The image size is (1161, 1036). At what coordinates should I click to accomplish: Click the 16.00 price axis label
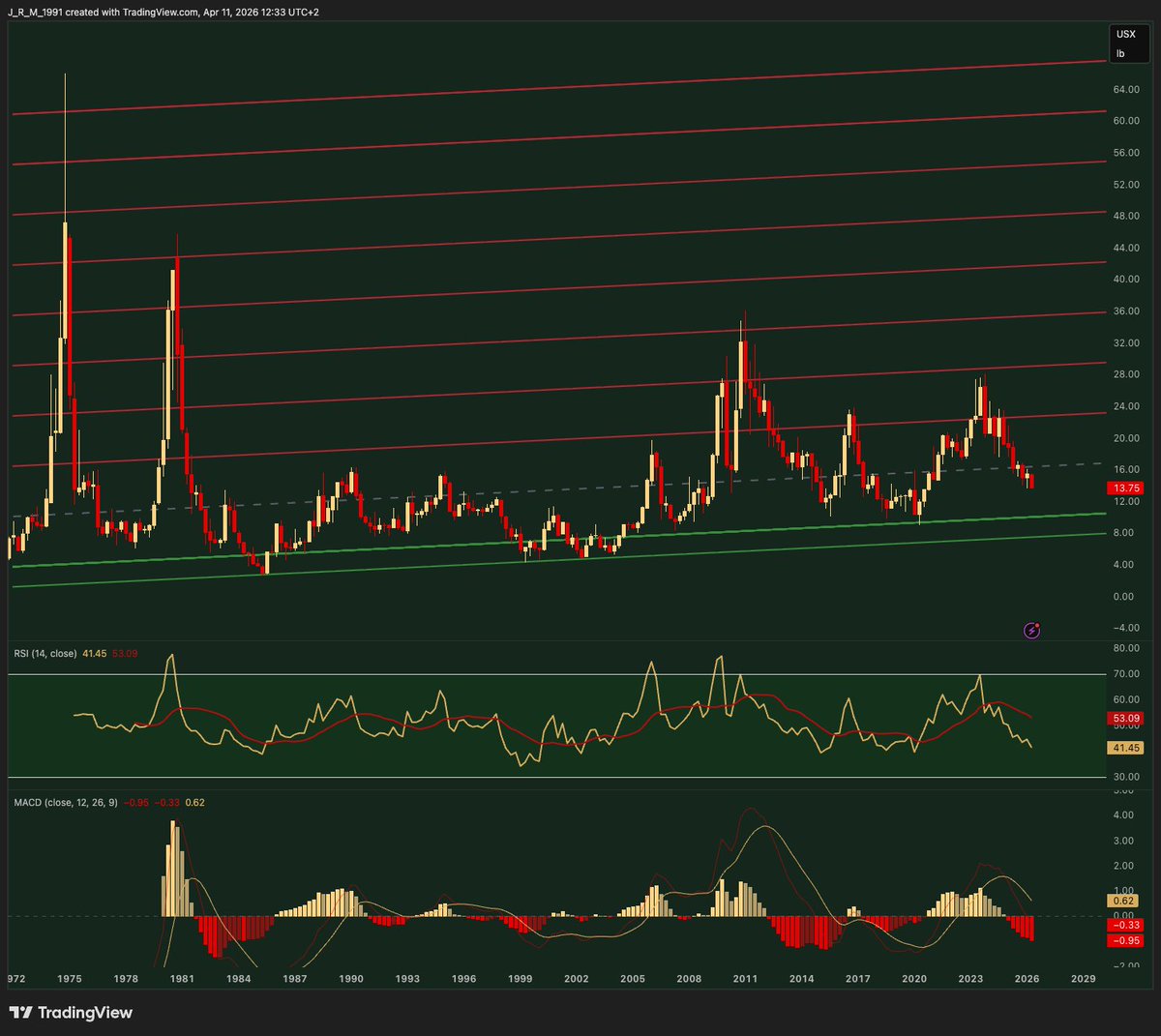1126,470
